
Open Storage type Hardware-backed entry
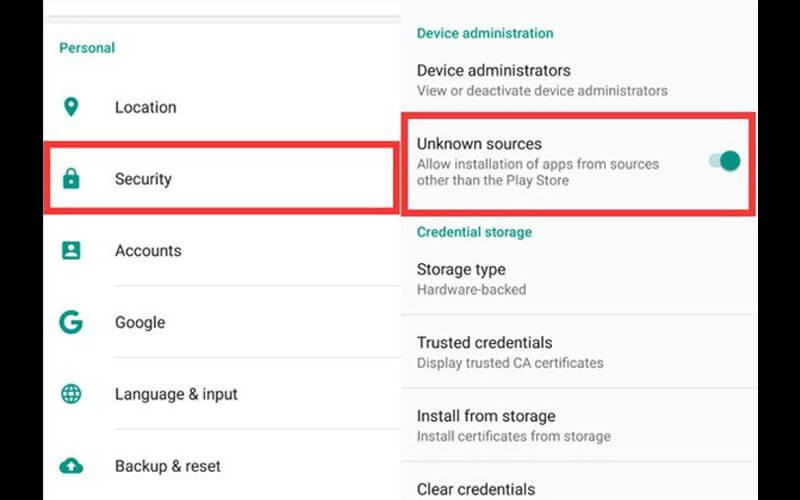click(579, 279)
